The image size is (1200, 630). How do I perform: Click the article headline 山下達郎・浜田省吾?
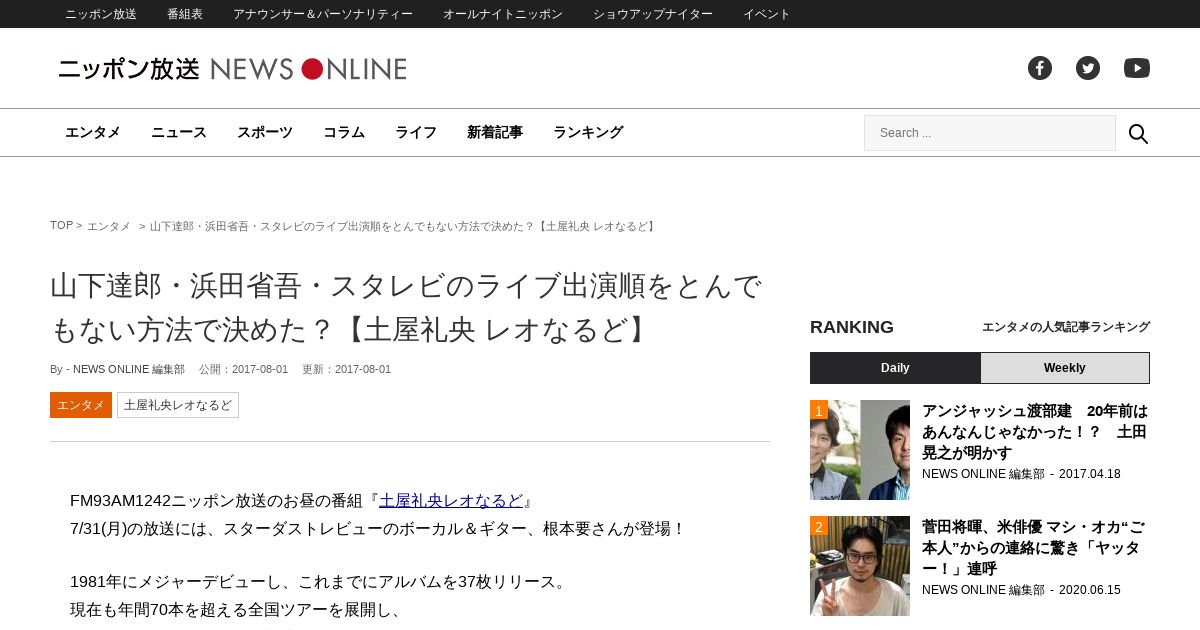[406, 307]
